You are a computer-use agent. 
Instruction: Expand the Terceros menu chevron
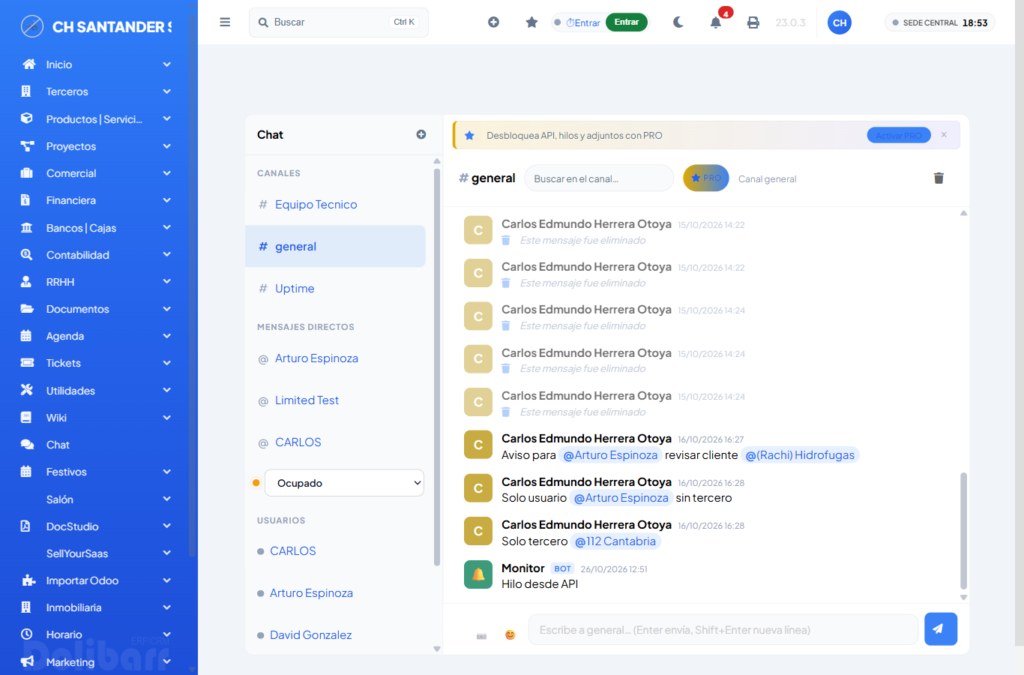pyautogui.click(x=167, y=91)
